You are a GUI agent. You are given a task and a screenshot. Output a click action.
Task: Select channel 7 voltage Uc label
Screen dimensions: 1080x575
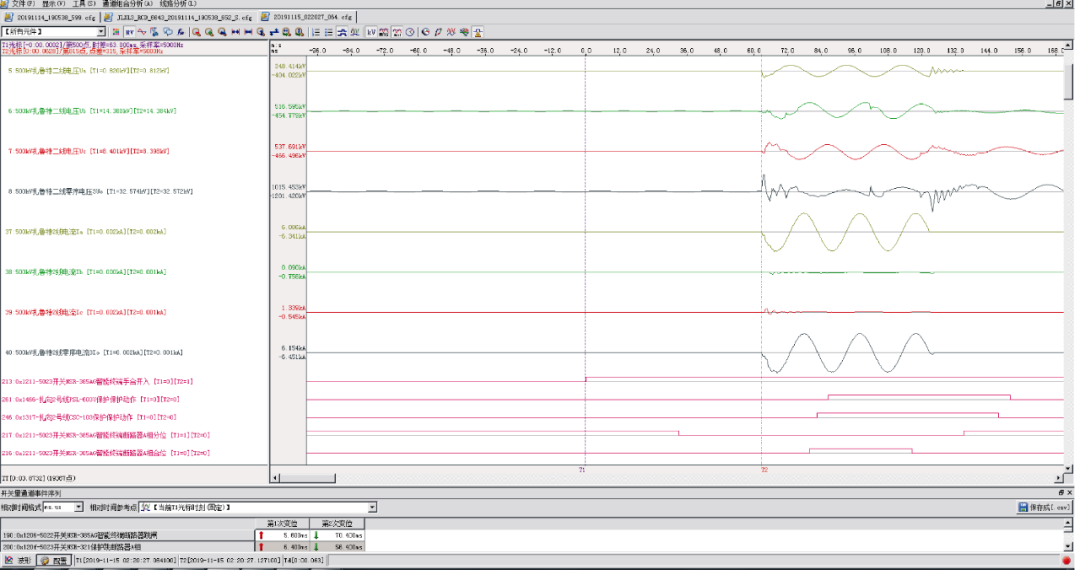coord(88,151)
